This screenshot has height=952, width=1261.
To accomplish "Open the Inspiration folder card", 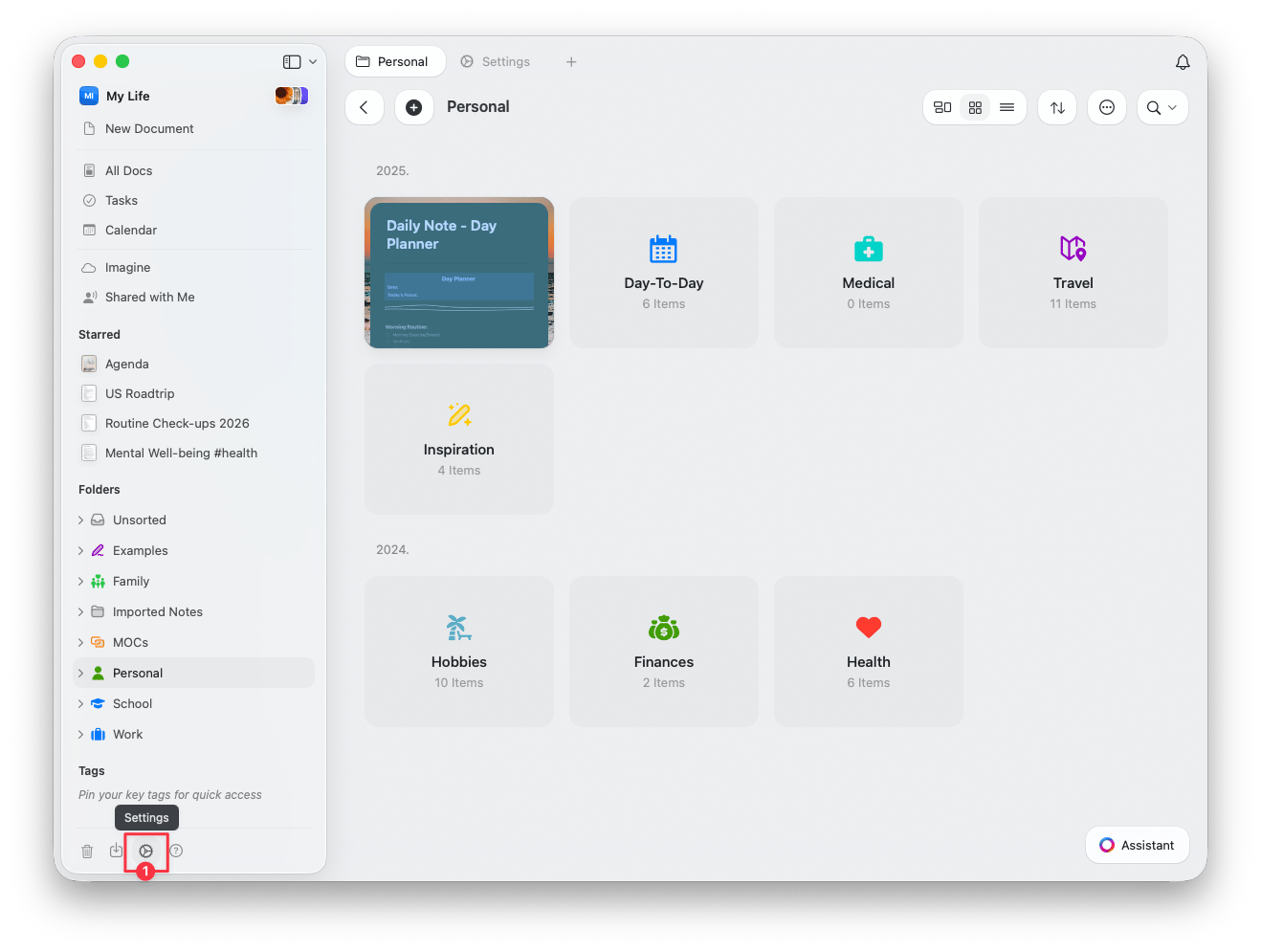I will 459,439.
